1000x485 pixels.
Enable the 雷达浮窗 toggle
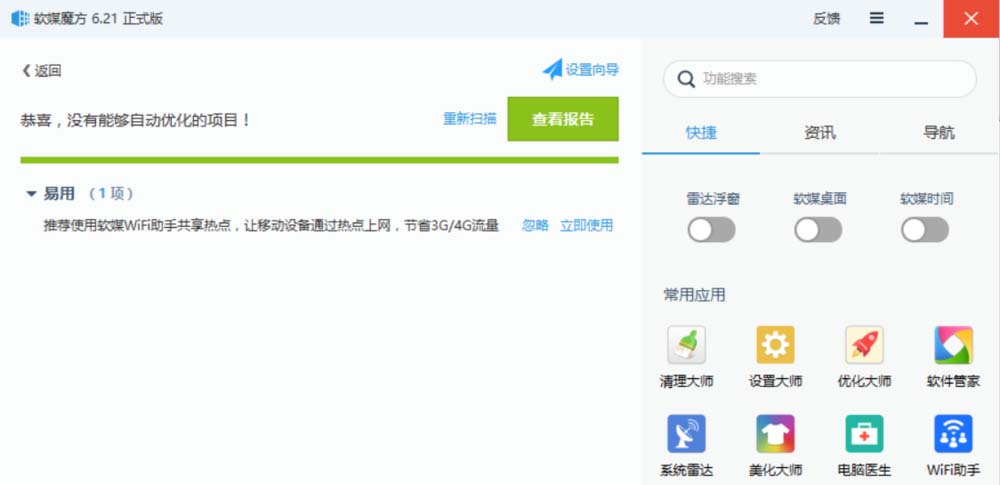pos(712,230)
